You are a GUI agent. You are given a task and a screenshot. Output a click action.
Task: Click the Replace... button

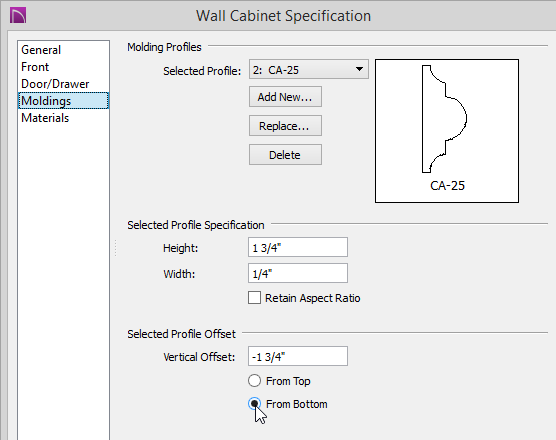point(285,126)
